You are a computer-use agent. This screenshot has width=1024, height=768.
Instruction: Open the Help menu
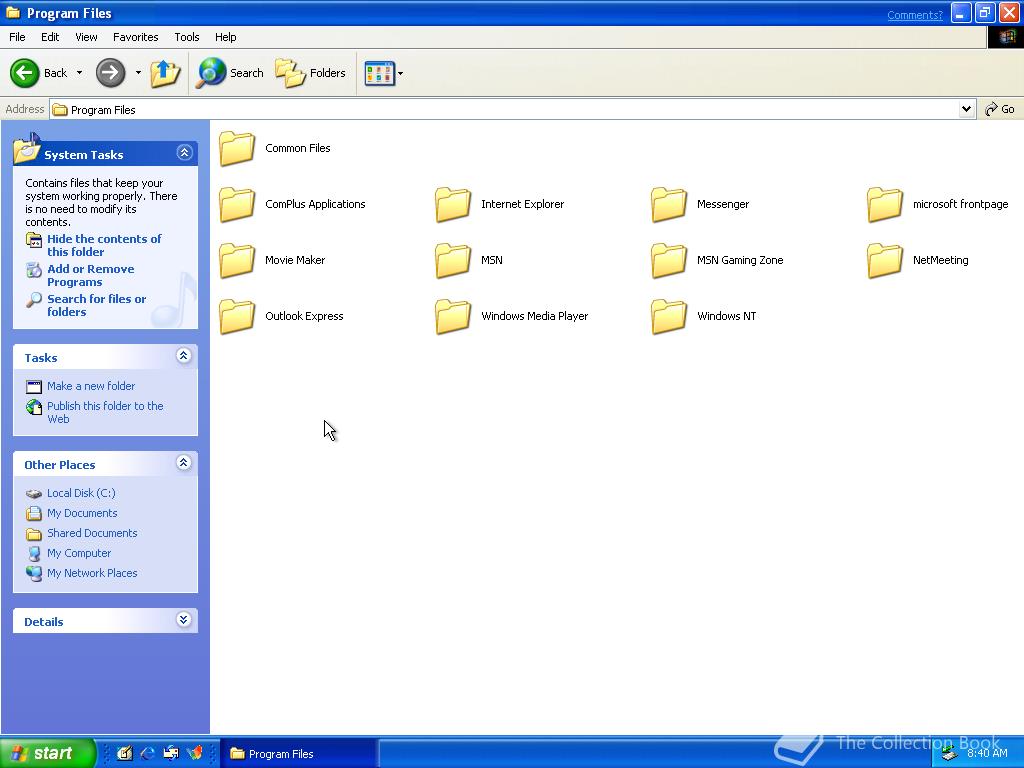(x=225, y=37)
